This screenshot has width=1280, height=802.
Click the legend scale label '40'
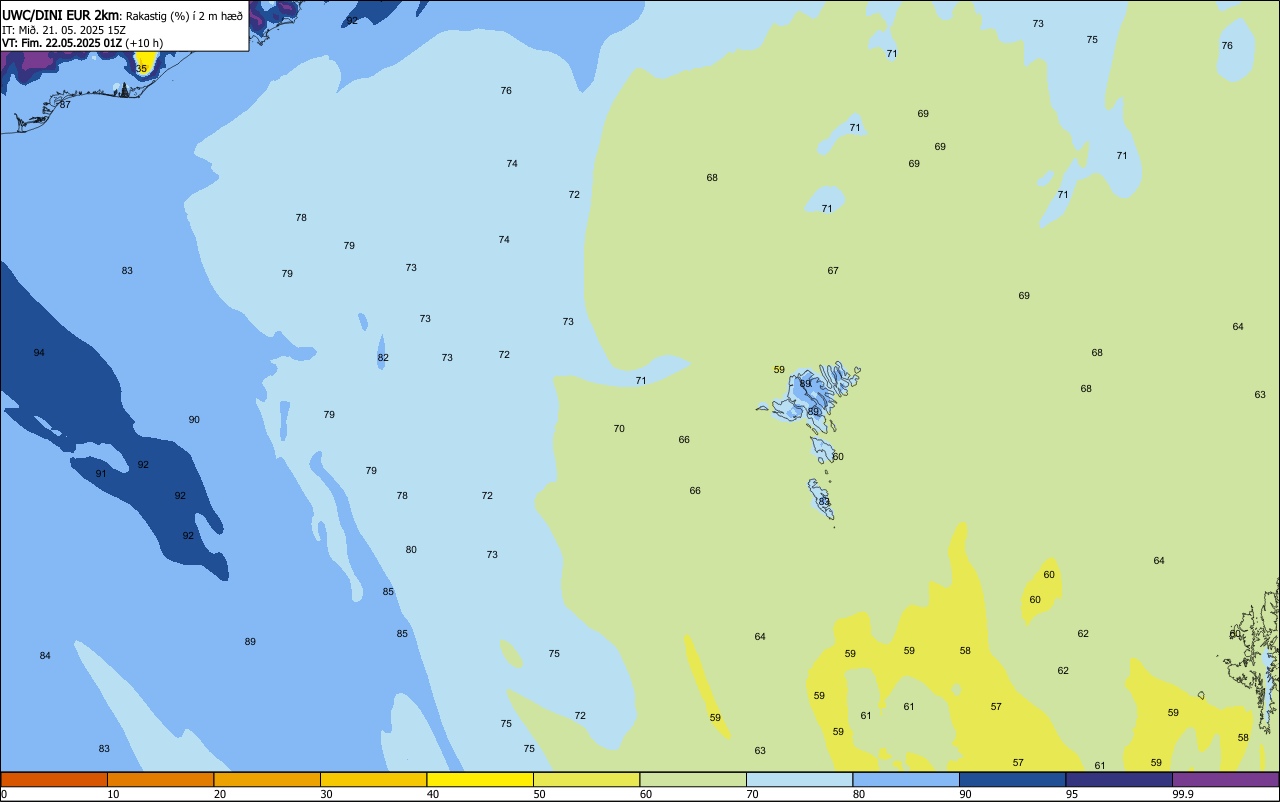pos(432,794)
